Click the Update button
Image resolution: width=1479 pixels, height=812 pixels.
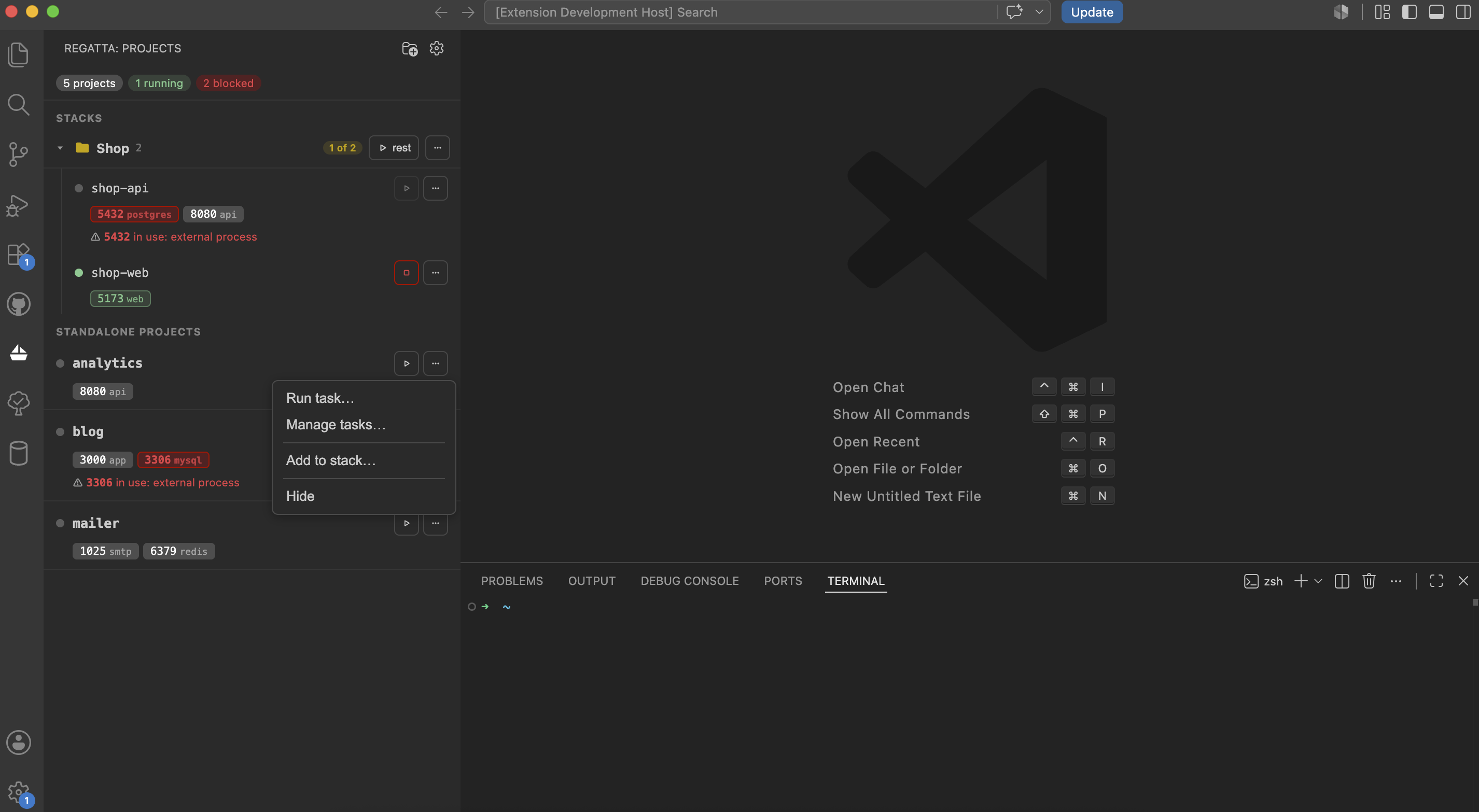pos(1092,12)
